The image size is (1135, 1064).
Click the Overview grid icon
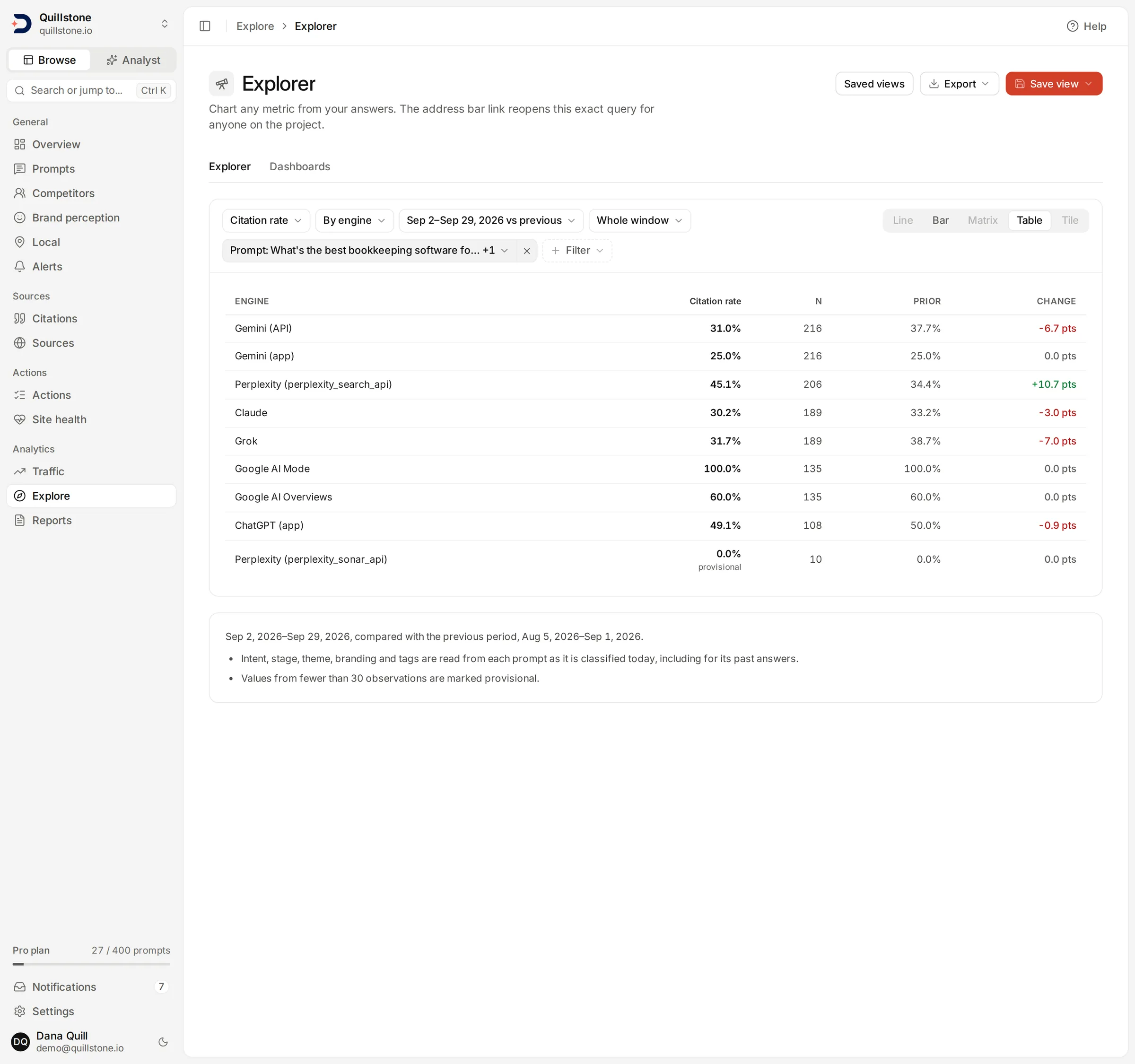pyautogui.click(x=20, y=144)
